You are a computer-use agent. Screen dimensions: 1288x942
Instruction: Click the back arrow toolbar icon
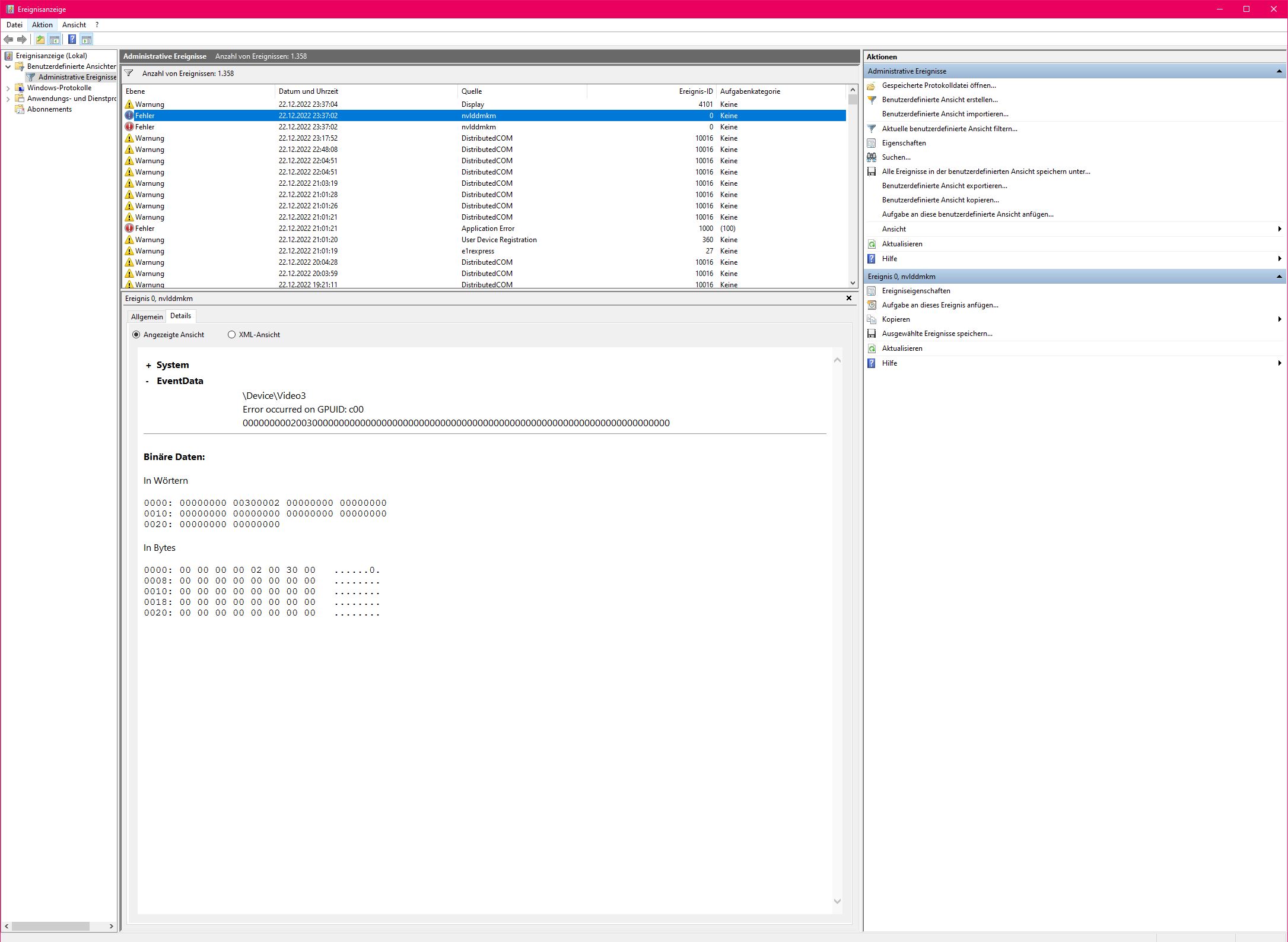(8, 40)
